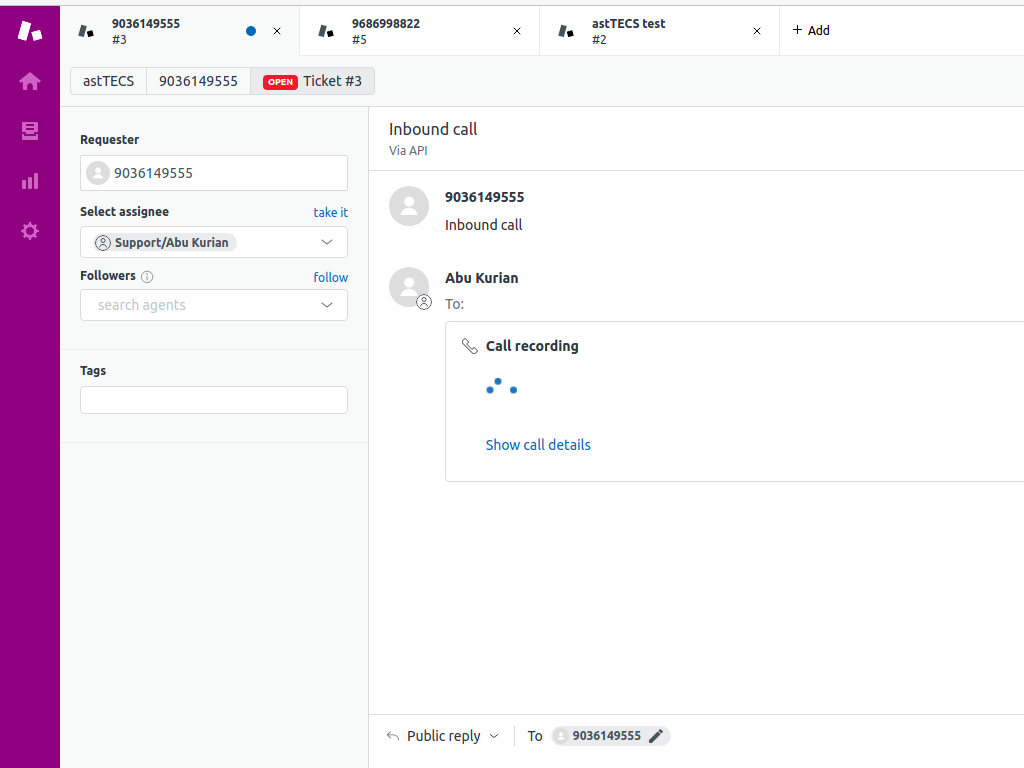The height and width of the screenshot is (768, 1024).
Task: Expand the Select assignee dropdown
Action: [x=327, y=242]
